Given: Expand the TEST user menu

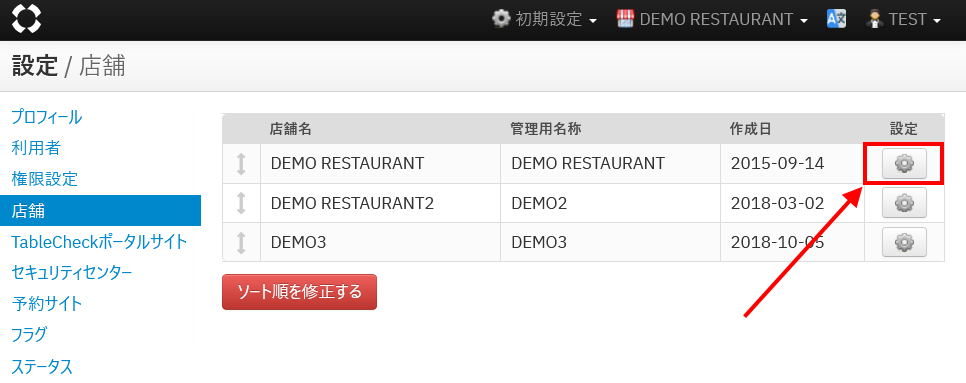Looking at the screenshot, I should tap(904, 20).
